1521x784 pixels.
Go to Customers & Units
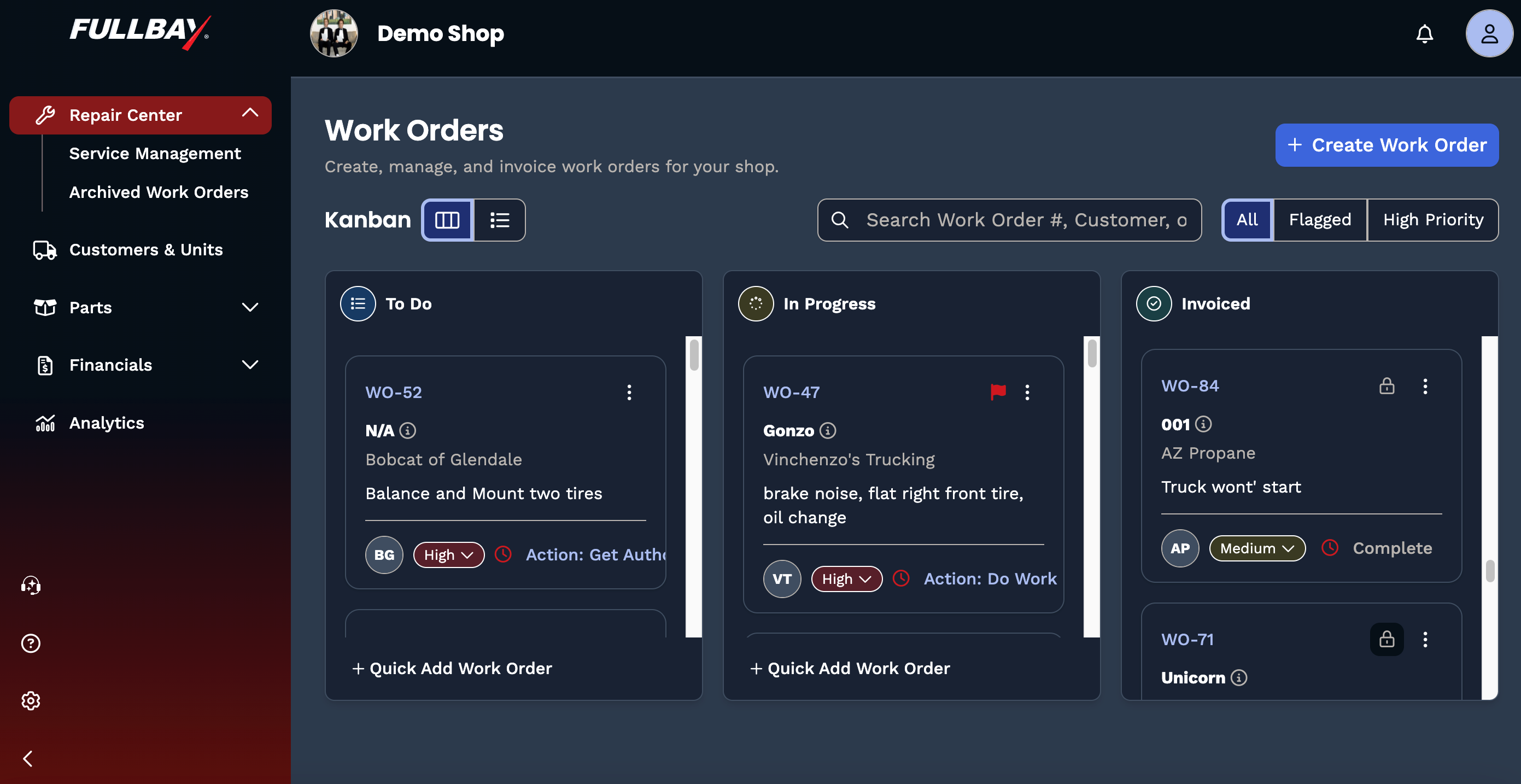tap(146, 250)
